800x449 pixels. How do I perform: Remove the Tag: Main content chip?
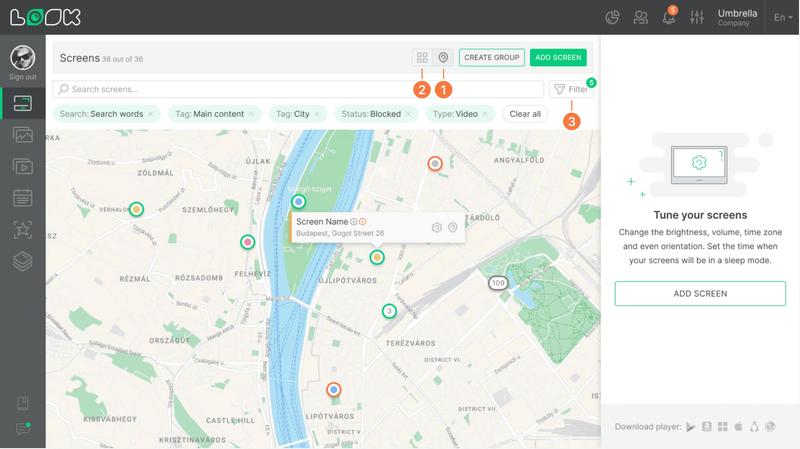pos(252,114)
